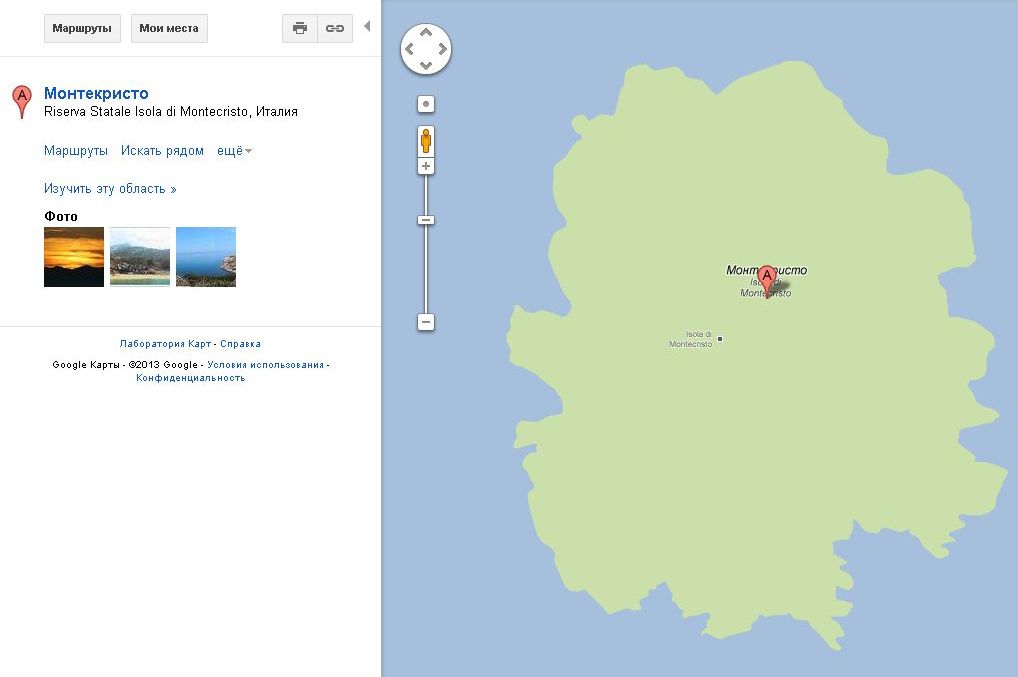Expand the "ещё" dropdown menu
Screen dimensions: 1018x677
coord(234,151)
